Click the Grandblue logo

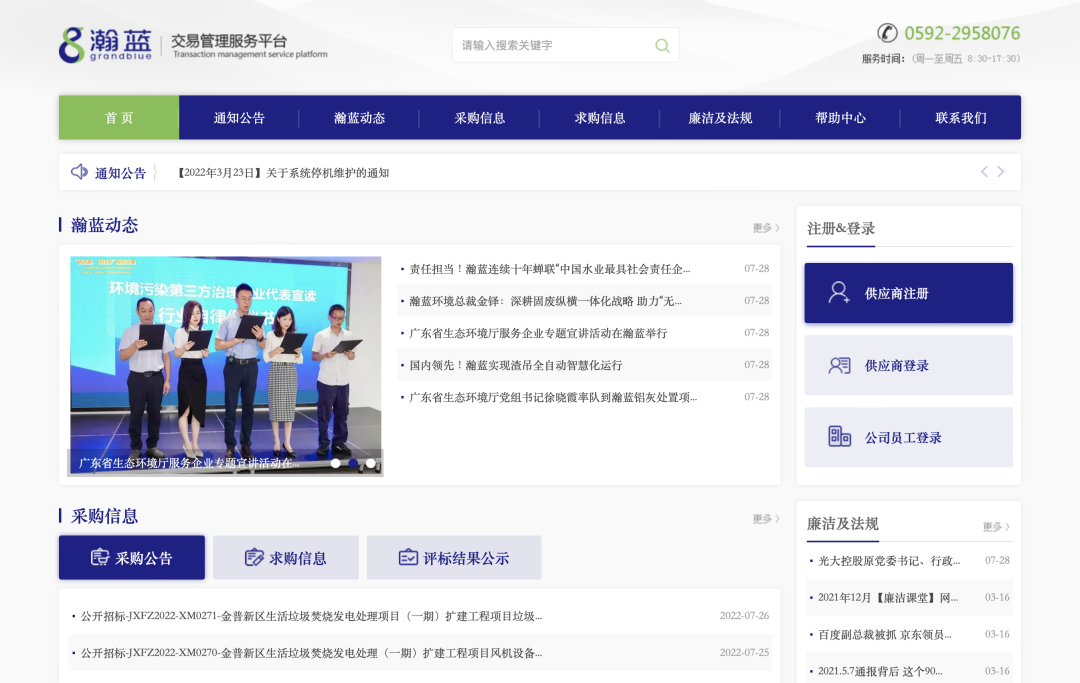(x=105, y=45)
